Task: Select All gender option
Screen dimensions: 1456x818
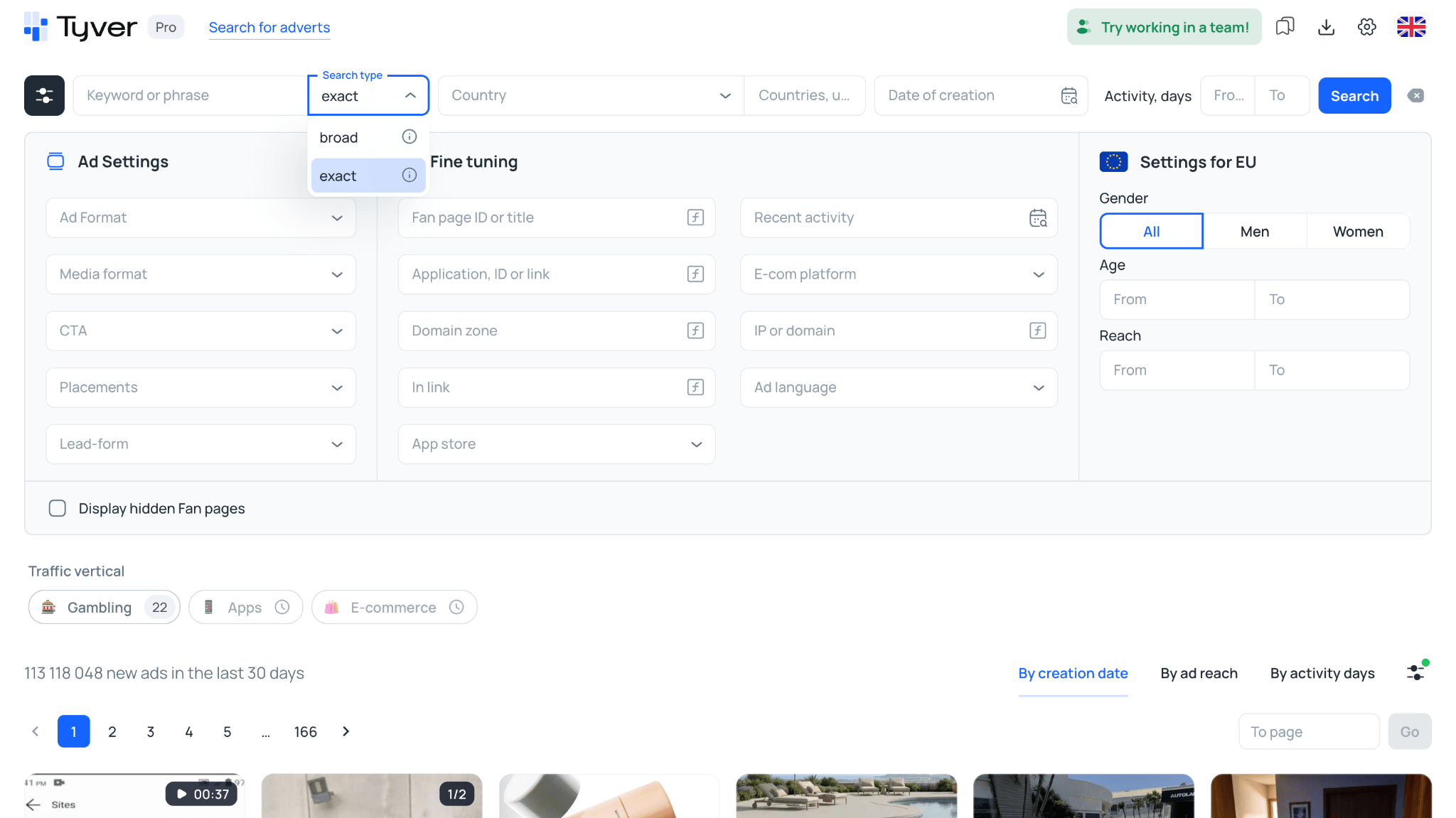Action: (x=1151, y=231)
